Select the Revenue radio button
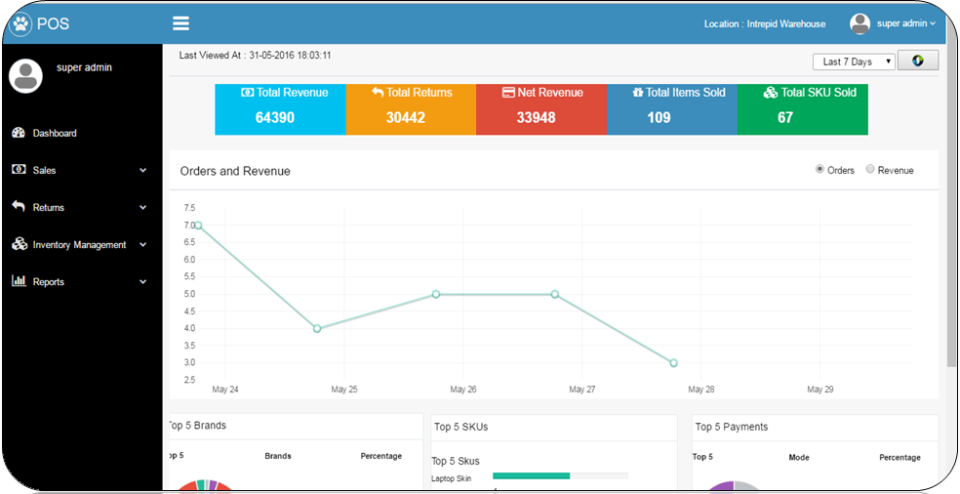This screenshot has height=494, width=960. 870,169
